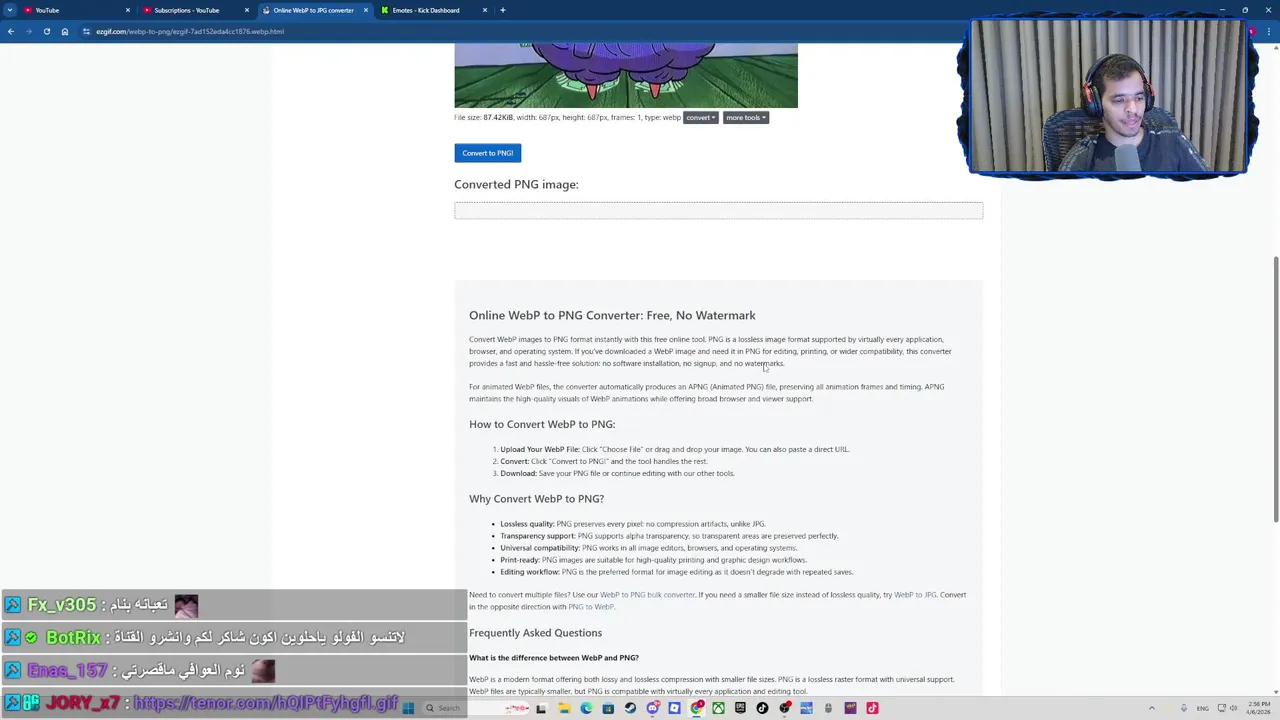Click 'How to Convert WebP to PNG:' heading
Screen dimensions: 1280x720
tap(542, 424)
